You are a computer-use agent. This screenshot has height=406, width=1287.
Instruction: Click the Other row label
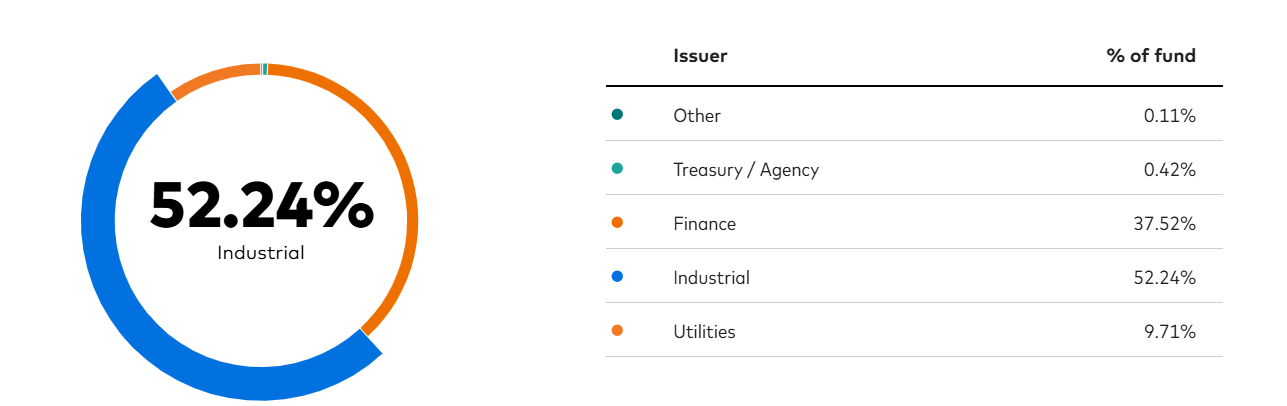point(697,115)
